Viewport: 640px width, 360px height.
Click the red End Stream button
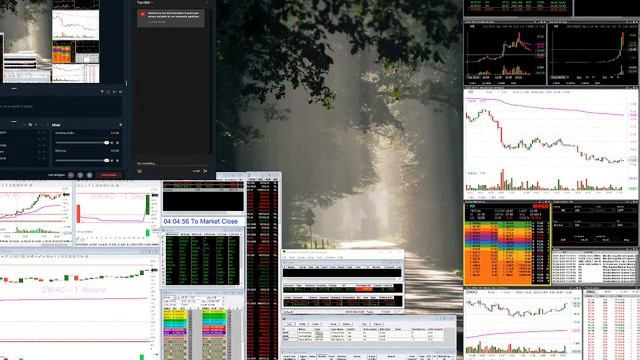click(x=109, y=175)
